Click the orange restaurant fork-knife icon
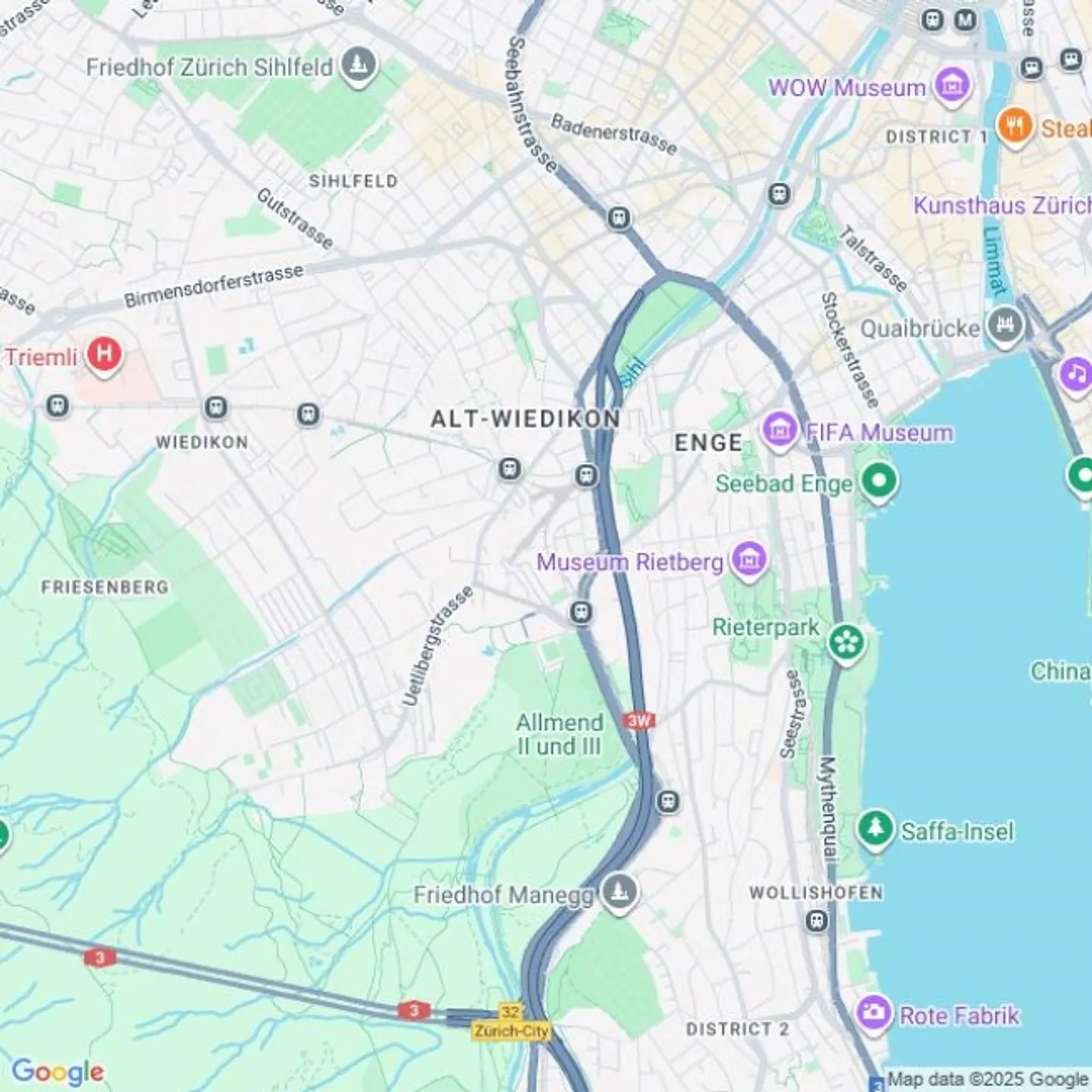 pos(1015,126)
